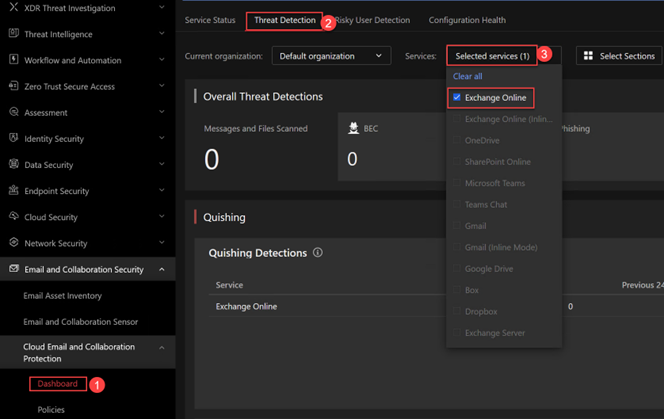
Task: Select the Threat Detection tab
Action: (x=285, y=20)
